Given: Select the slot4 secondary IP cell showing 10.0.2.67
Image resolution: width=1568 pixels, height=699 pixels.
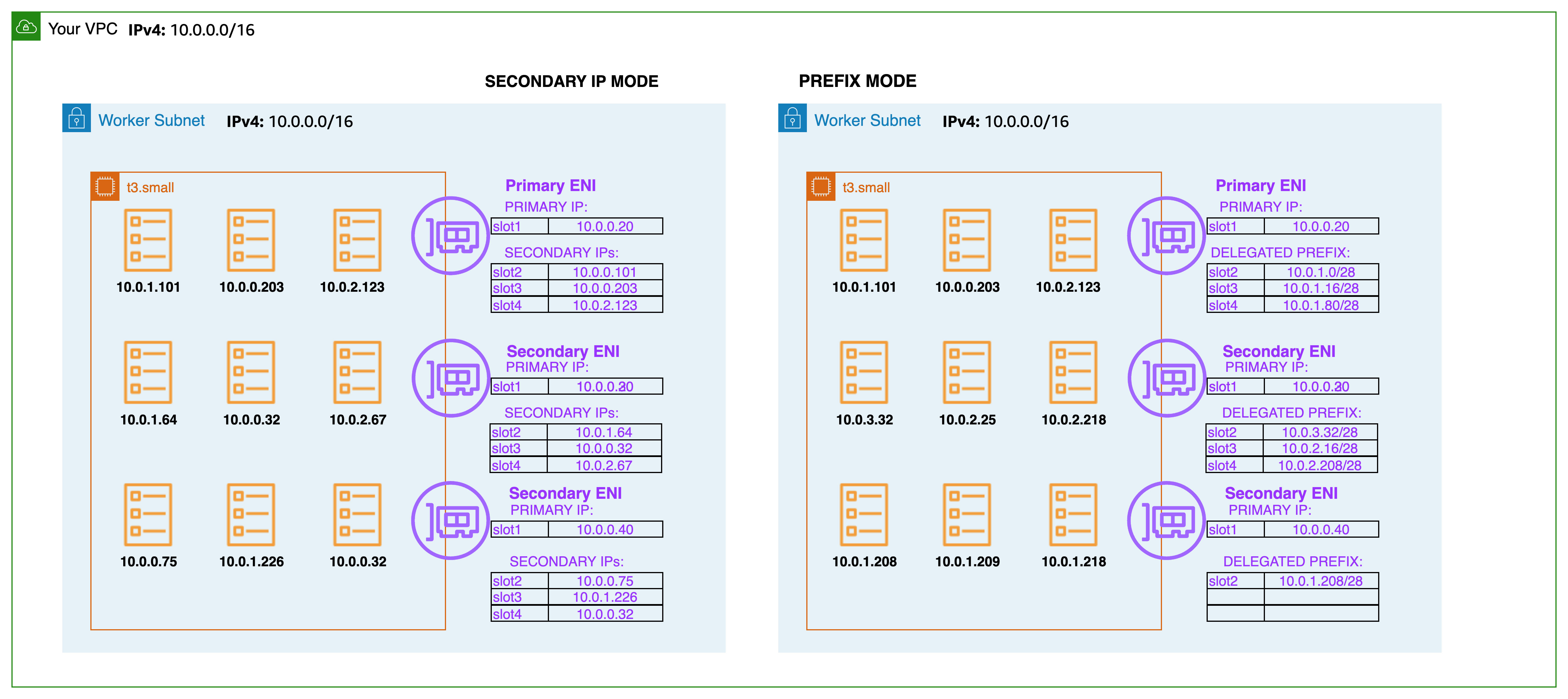Looking at the screenshot, I should pyautogui.click(x=604, y=464).
